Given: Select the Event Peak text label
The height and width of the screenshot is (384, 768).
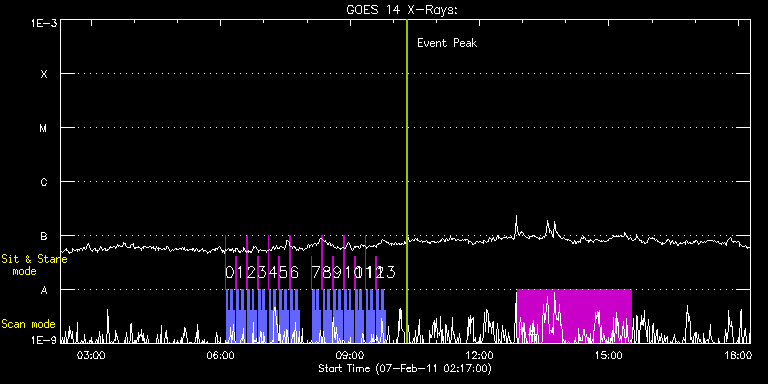Looking at the screenshot, I should (x=447, y=43).
